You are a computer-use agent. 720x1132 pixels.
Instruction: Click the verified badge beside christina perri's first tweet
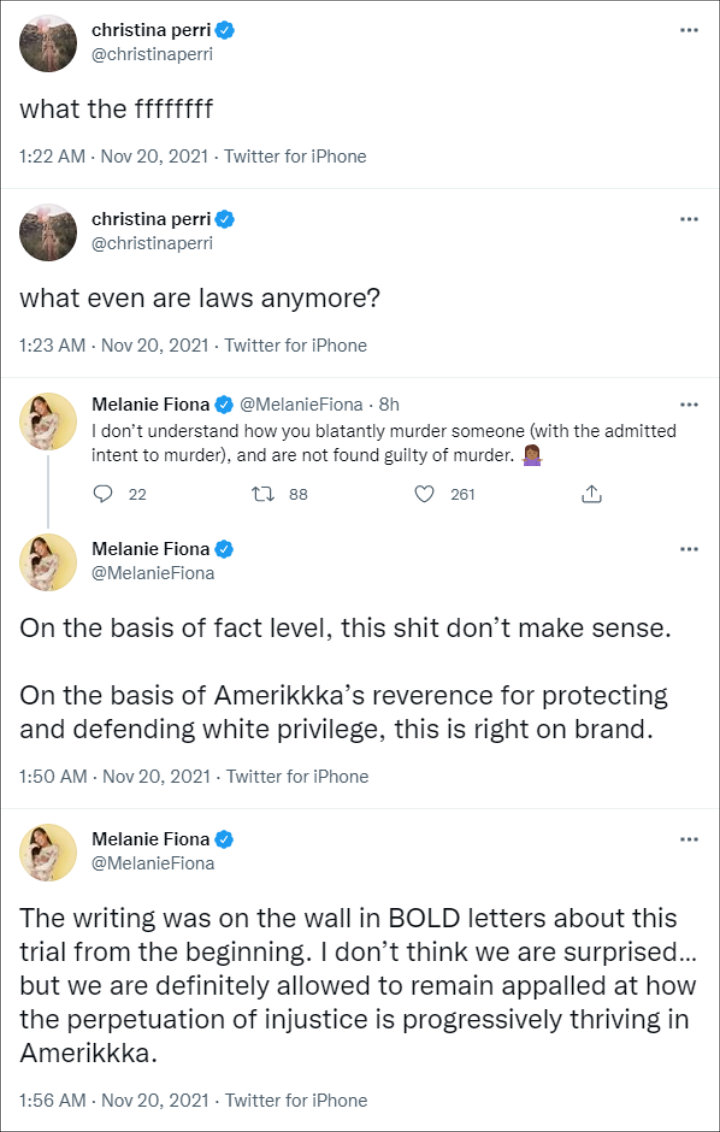[x=227, y=30]
